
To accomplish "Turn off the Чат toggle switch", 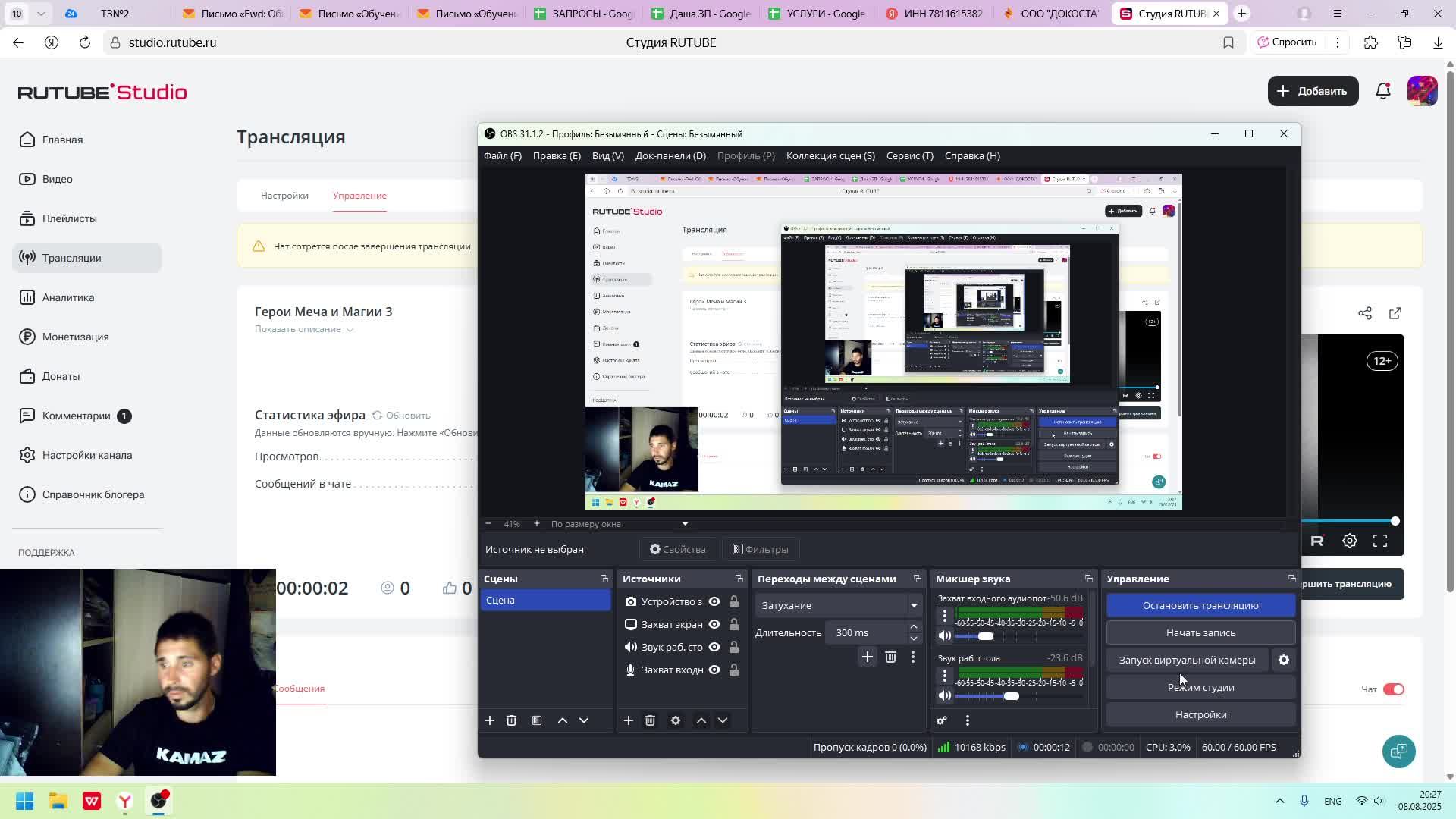I will (1393, 689).
